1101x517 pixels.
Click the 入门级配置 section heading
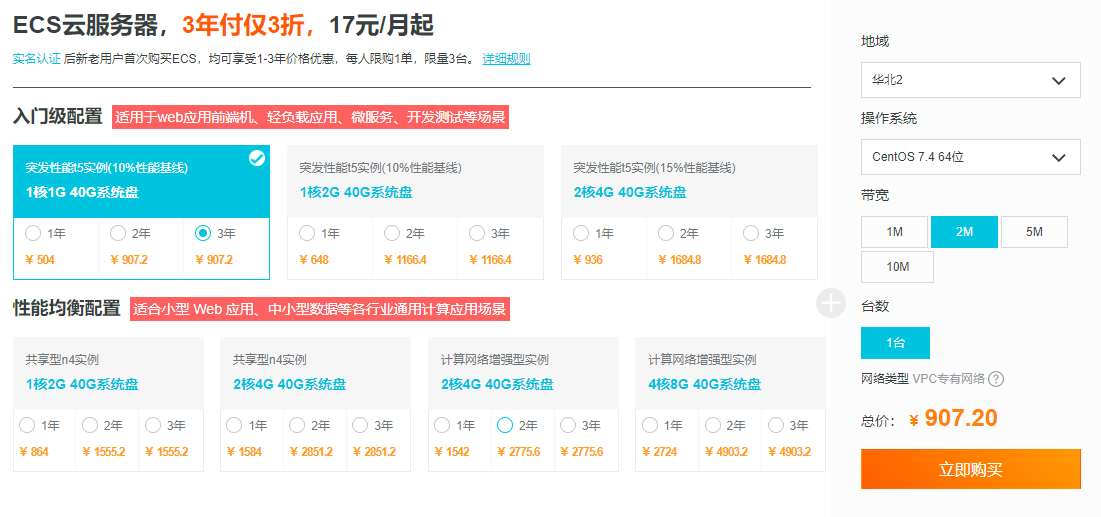pos(58,117)
